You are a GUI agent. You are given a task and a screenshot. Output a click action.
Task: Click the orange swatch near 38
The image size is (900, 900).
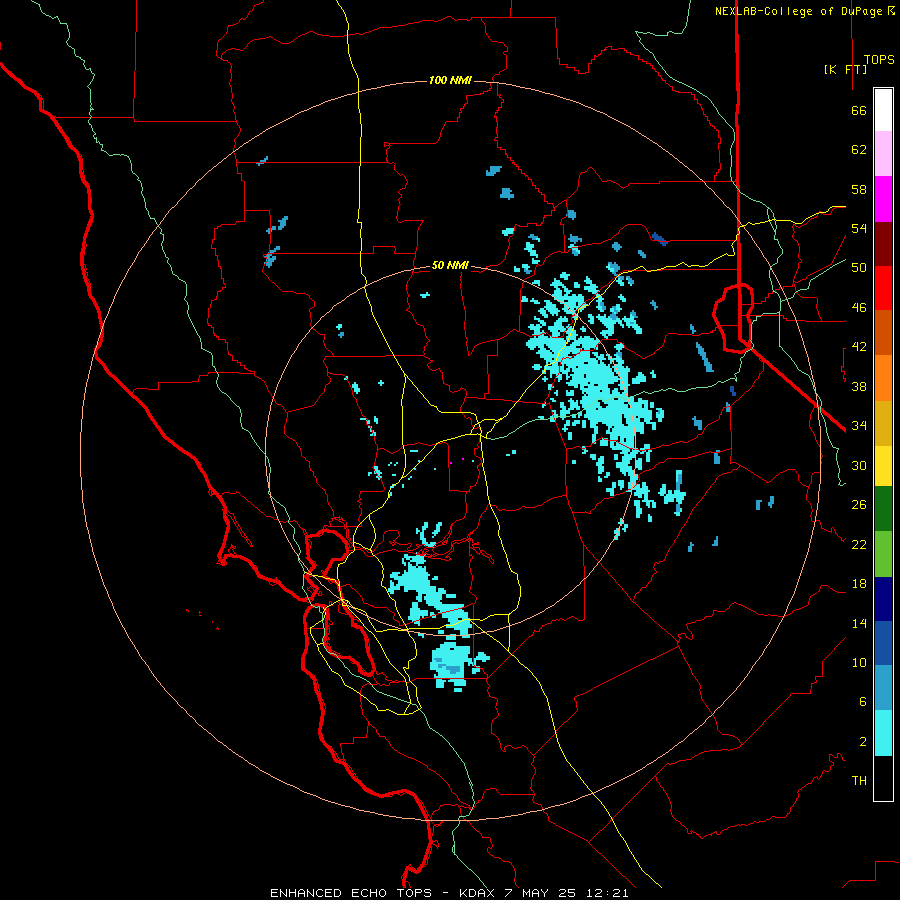[x=883, y=378]
